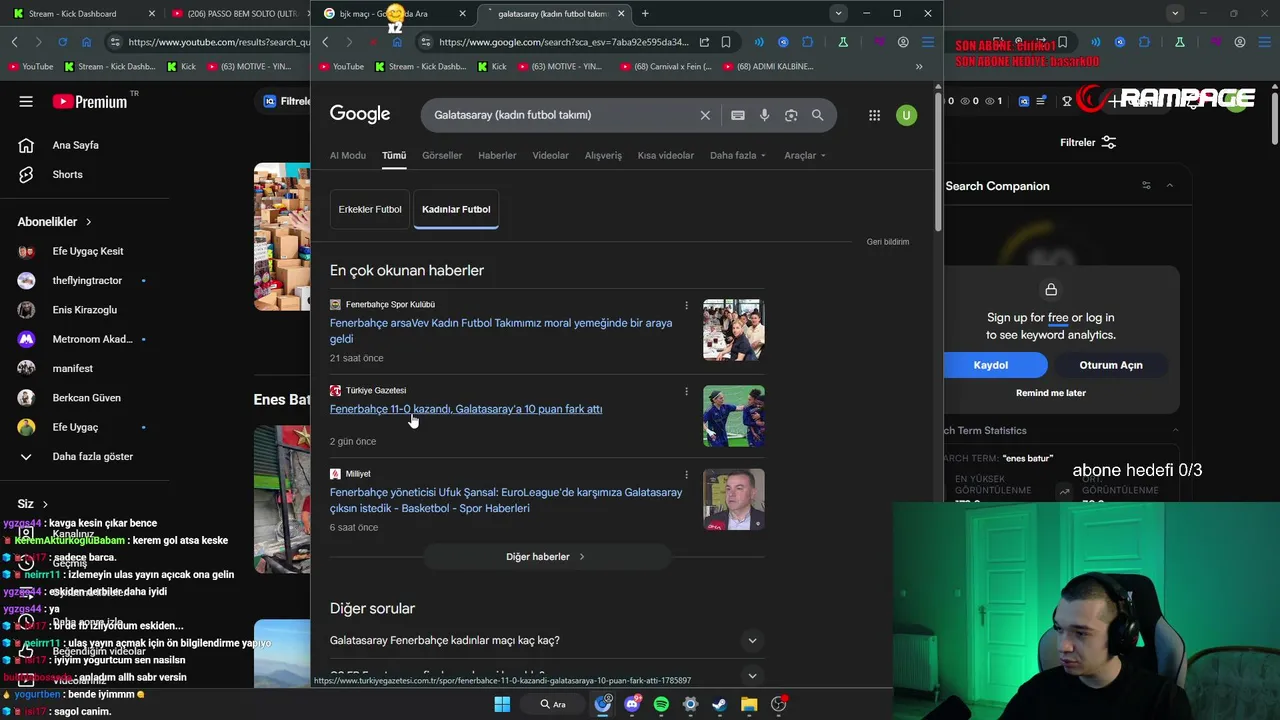Open more options for Fenerbahçe Spor Kulübü news
Viewport: 1280px width, 720px height.
tap(686, 305)
